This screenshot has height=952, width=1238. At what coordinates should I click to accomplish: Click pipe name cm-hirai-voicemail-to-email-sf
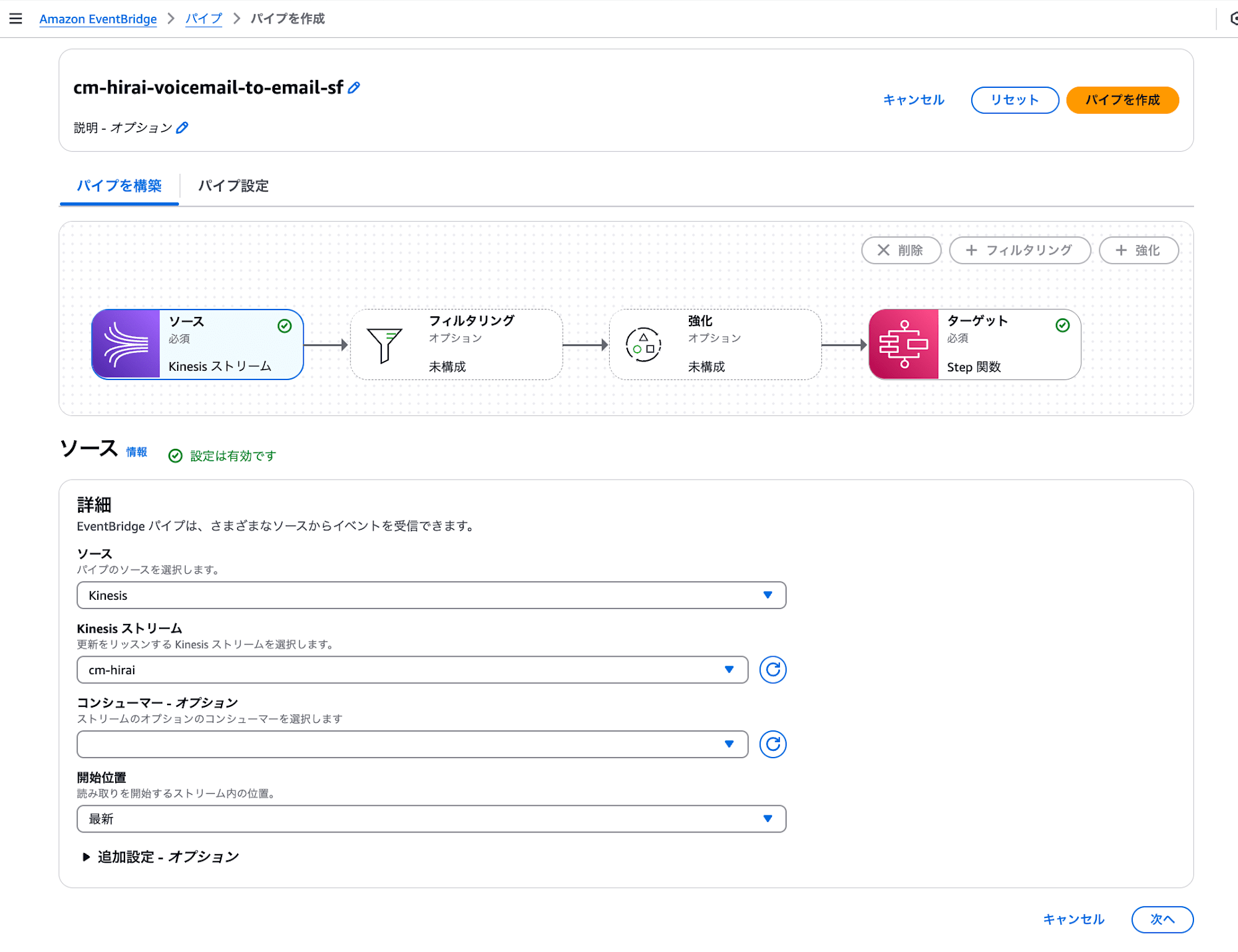pyautogui.click(x=208, y=88)
